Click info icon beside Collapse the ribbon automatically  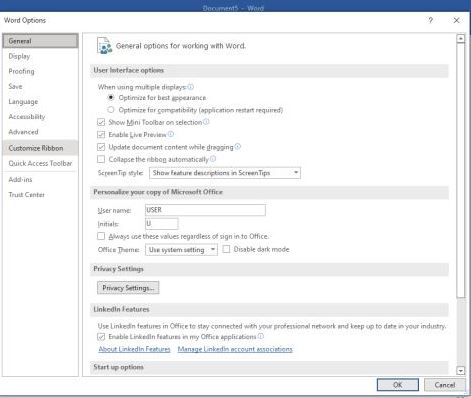tap(213, 159)
